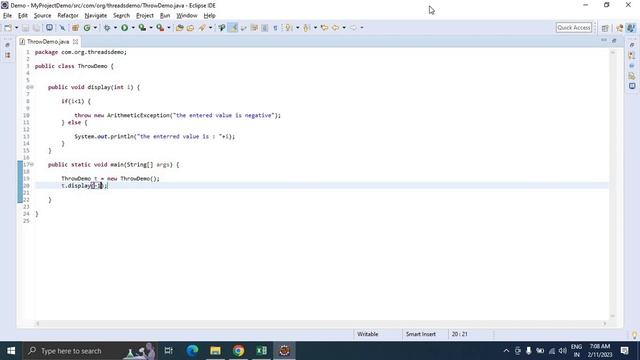Click the Save toolbar icon
The height and width of the screenshot is (360, 640).
[x=25, y=28]
